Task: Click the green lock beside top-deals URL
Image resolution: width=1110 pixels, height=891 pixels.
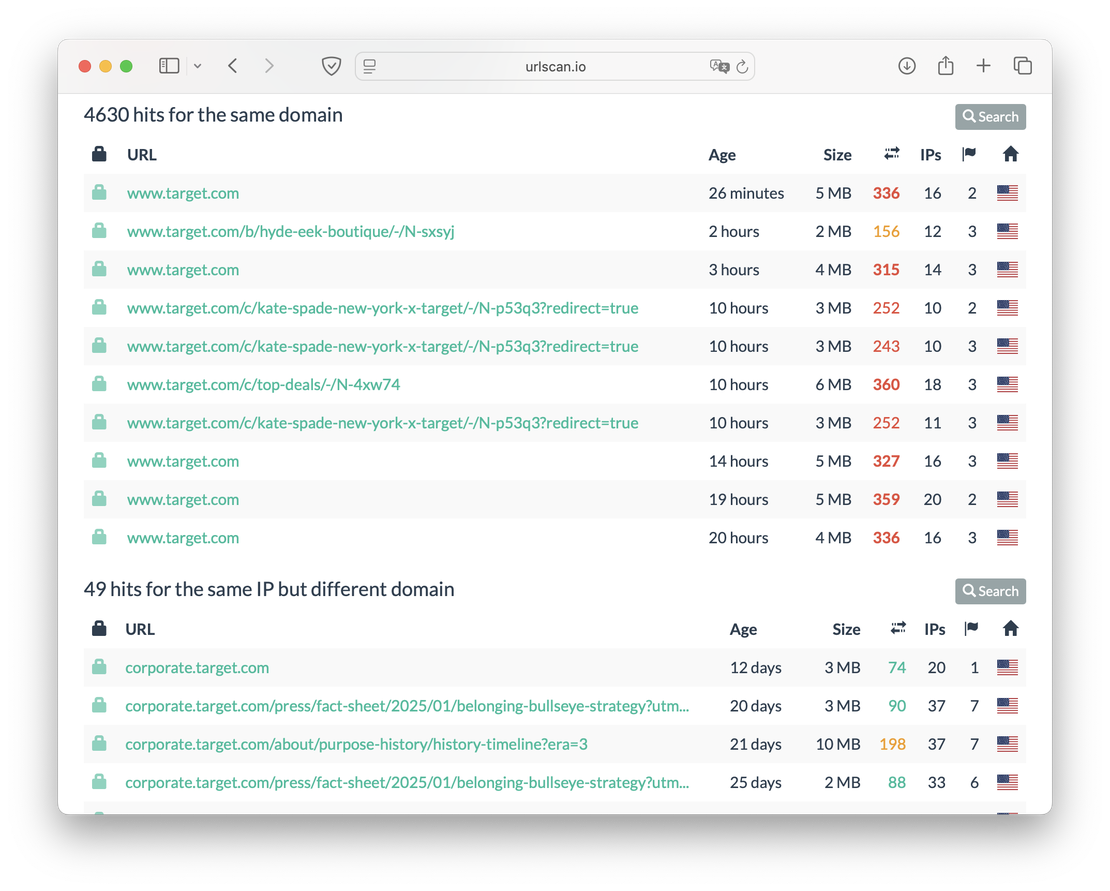Action: click(99, 384)
